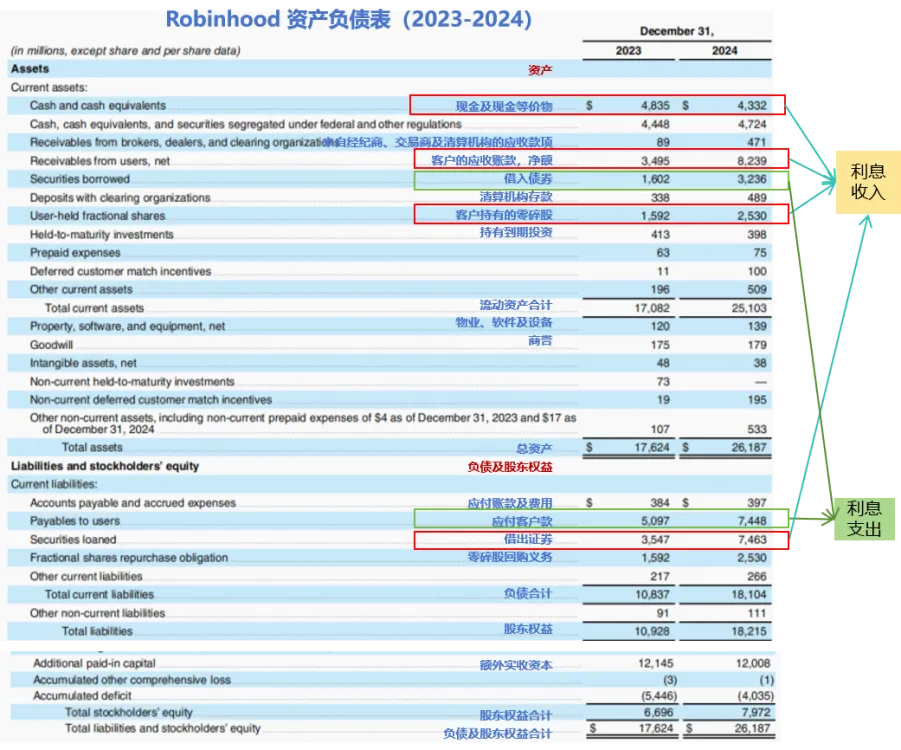The image size is (901, 750).
Task: Click '股东权益合计' translation label
Action: pyautogui.click(x=516, y=716)
